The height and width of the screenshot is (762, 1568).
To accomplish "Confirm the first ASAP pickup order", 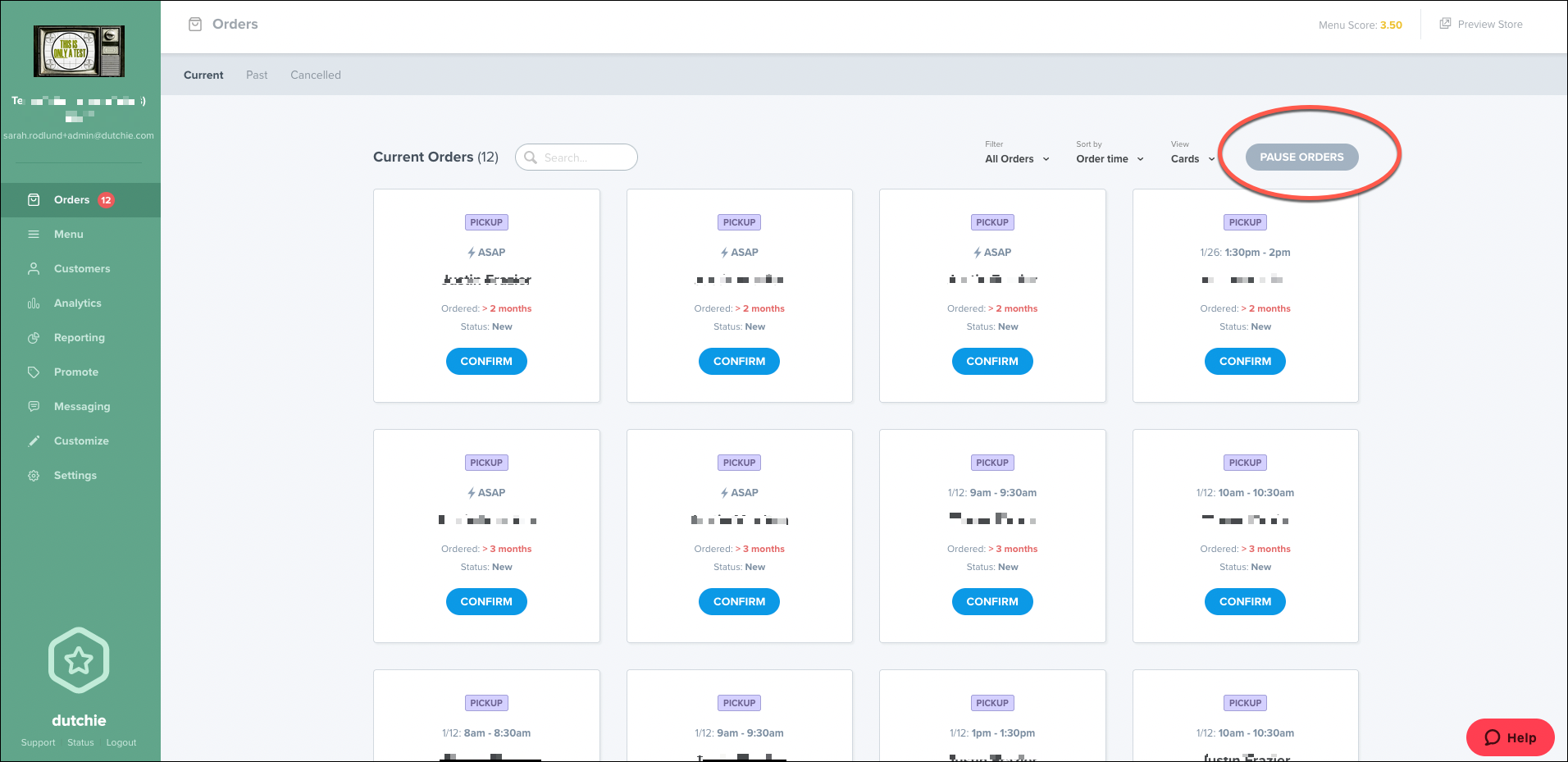I will 485,361.
